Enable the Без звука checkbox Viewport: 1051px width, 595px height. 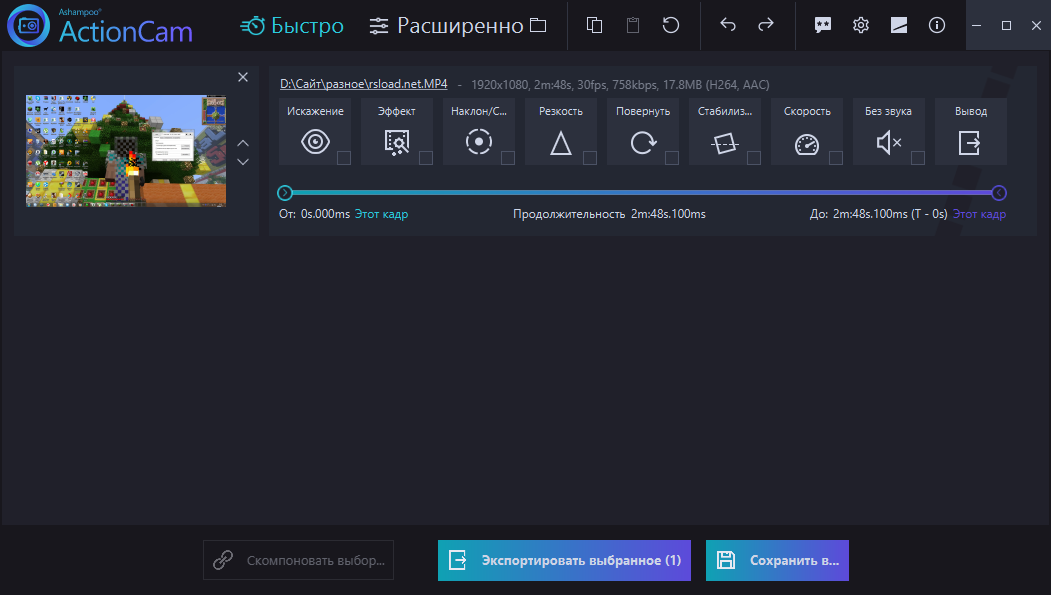[918, 158]
